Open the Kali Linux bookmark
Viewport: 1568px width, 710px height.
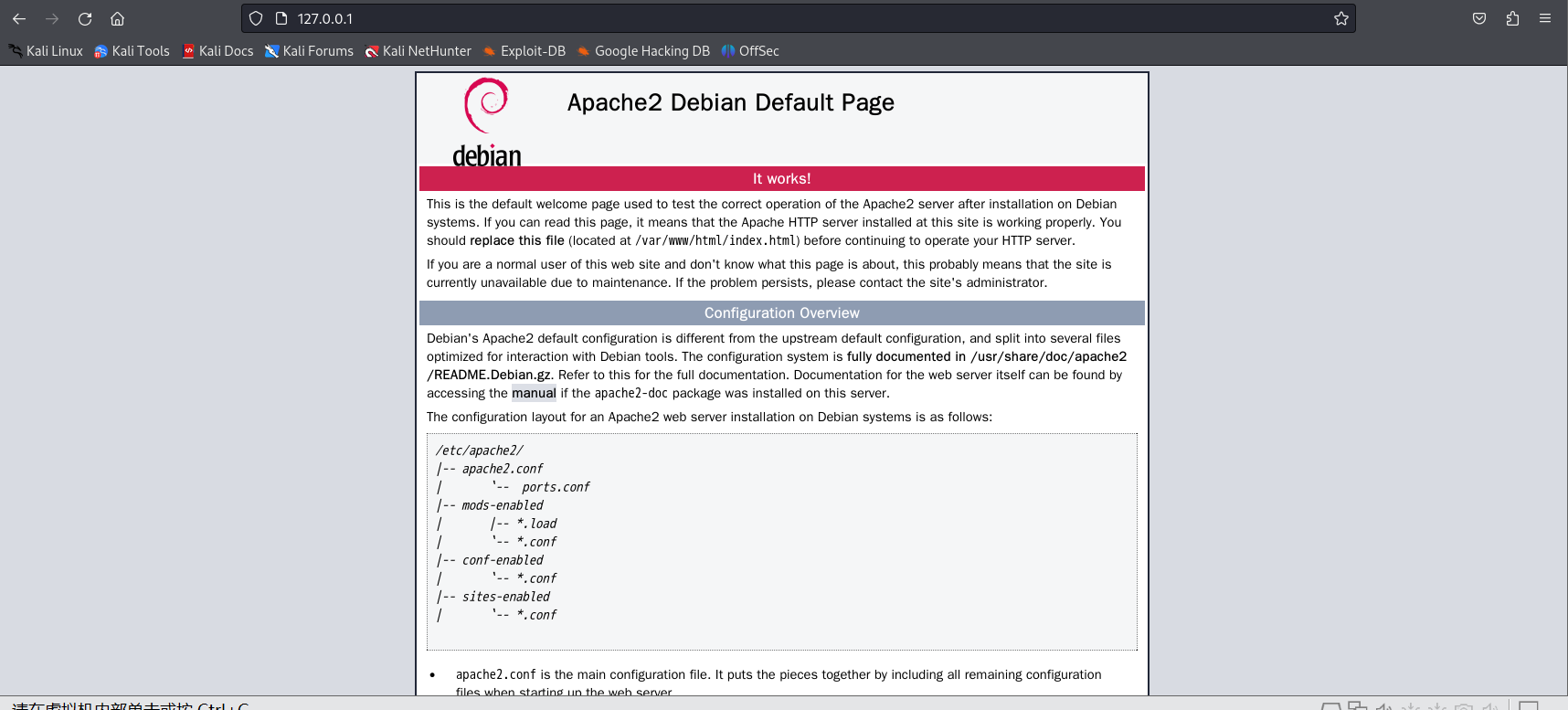click(46, 51)
